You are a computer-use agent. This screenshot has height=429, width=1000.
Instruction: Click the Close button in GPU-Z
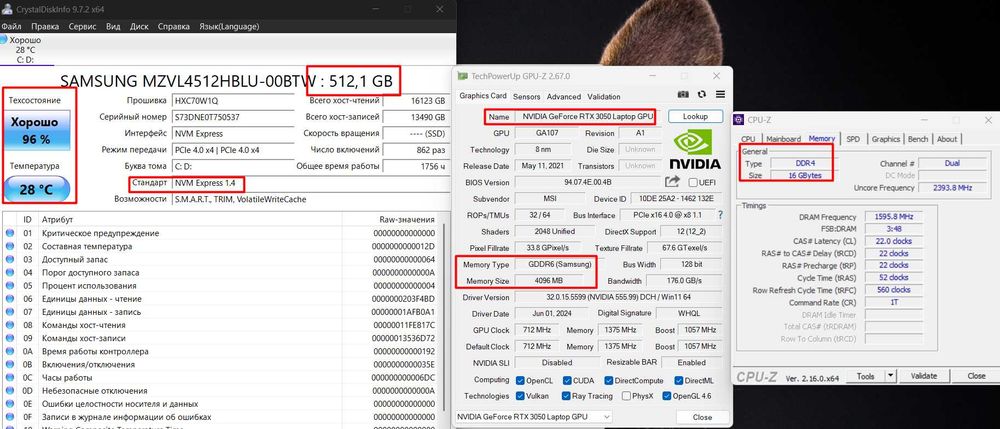(x=702, y=417)
